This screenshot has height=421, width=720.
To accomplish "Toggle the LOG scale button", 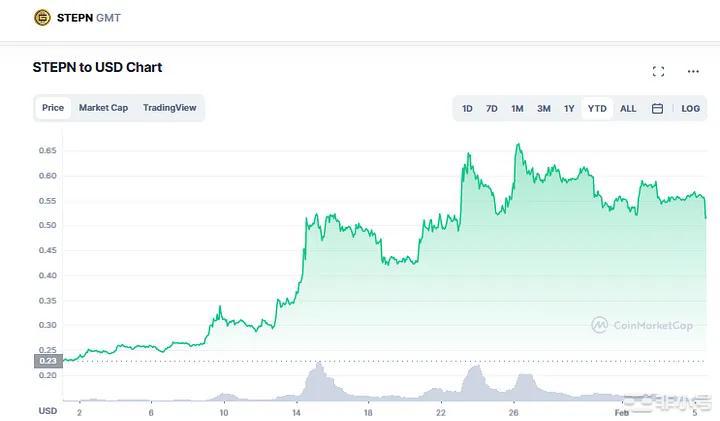I will (x=691, y=108).
